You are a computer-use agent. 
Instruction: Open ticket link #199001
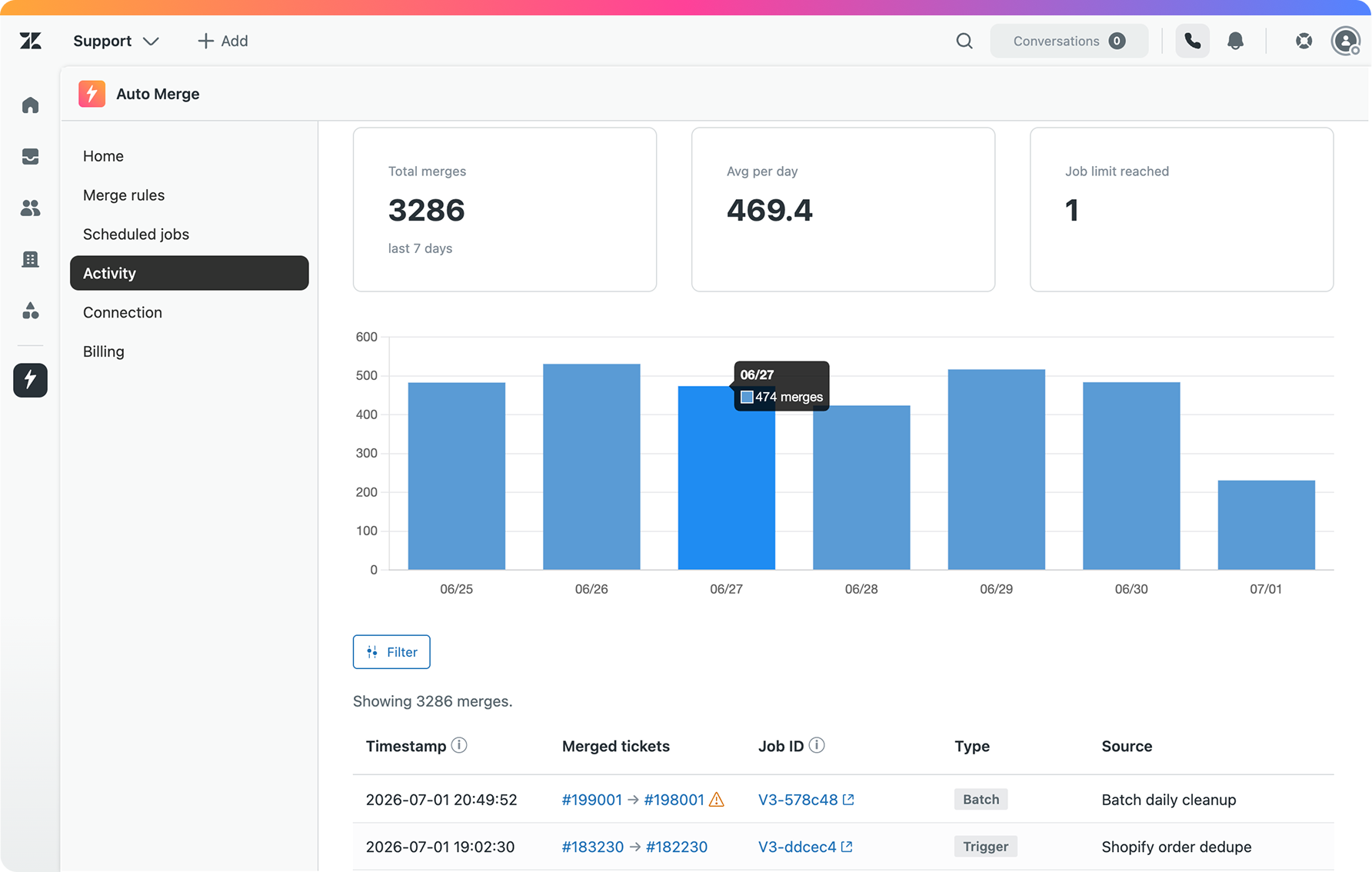tap(591, 800)
